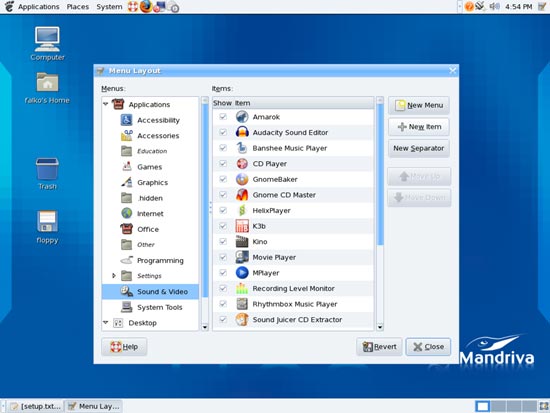Click the lifesaver help icon in top panel
The image size is (550, 413).
point(133,7)
